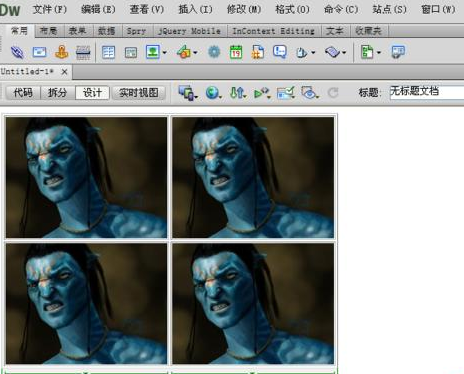Switch to the Spry insert tab
This screenshot has width=464, height=374.
pyautogui.click(x=136, y=31)
